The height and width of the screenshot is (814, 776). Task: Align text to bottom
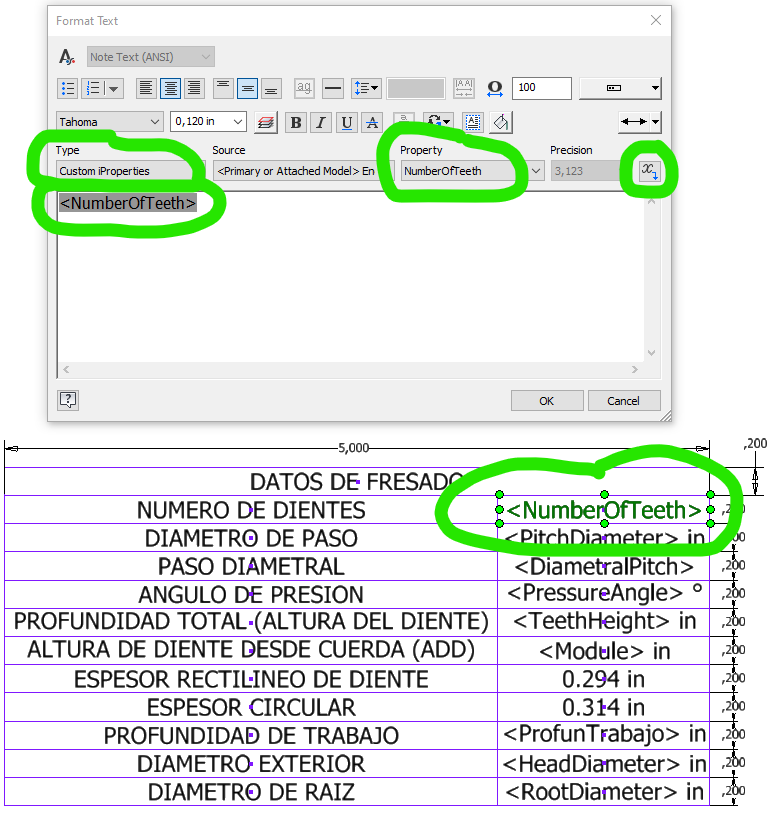click(271, 88)
